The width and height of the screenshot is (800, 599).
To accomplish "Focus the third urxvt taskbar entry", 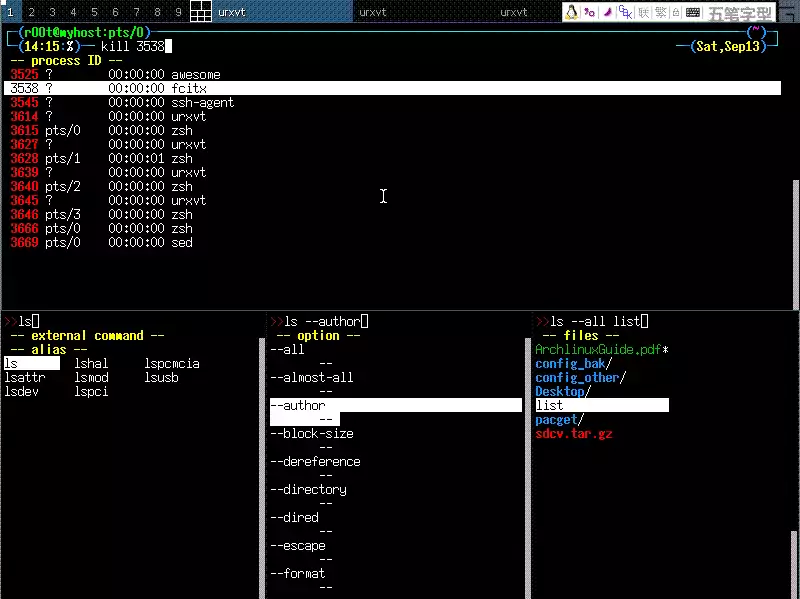I will click(513, 12).
